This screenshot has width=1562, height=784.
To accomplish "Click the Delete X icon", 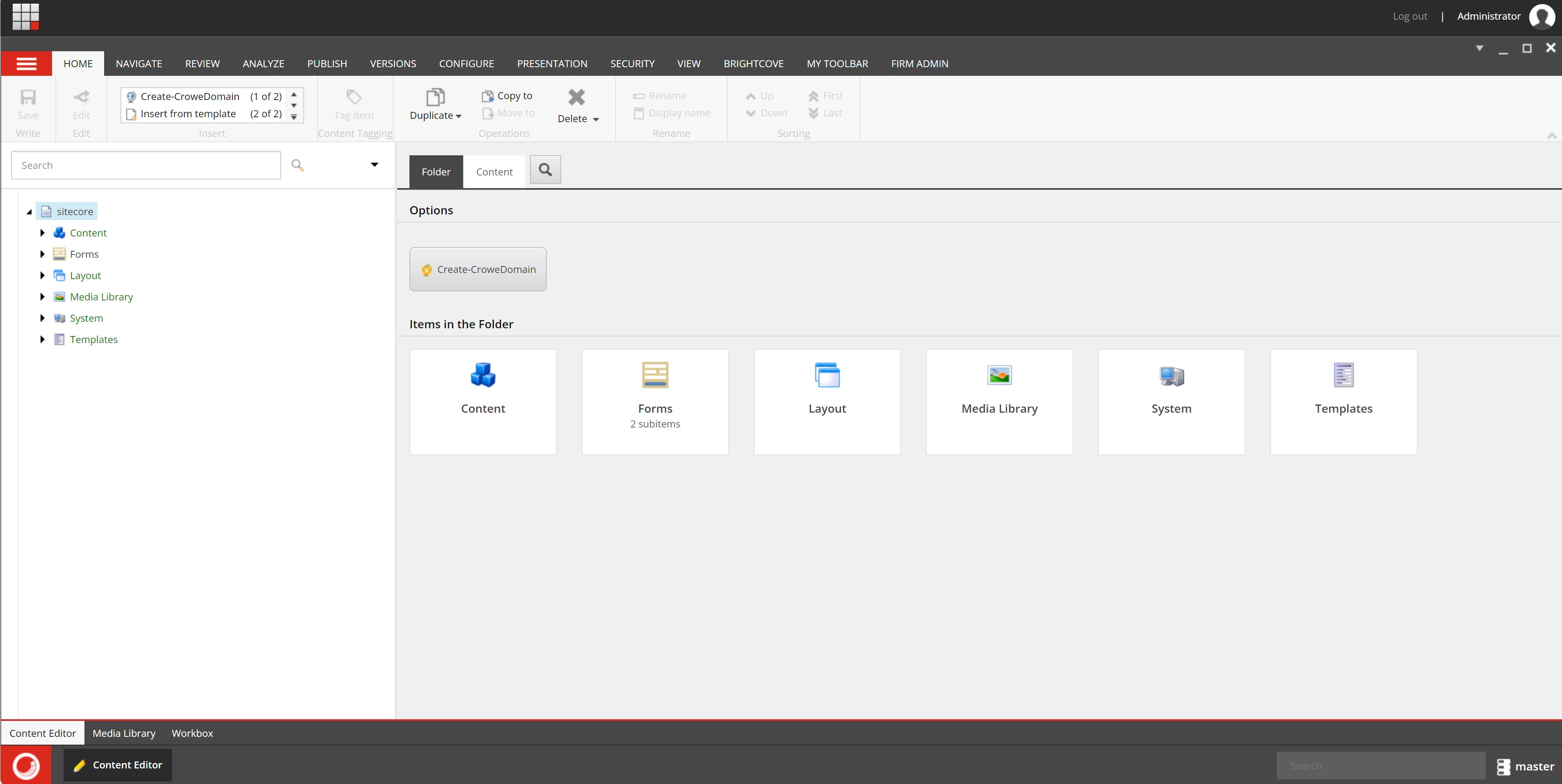I will point(576,97).
